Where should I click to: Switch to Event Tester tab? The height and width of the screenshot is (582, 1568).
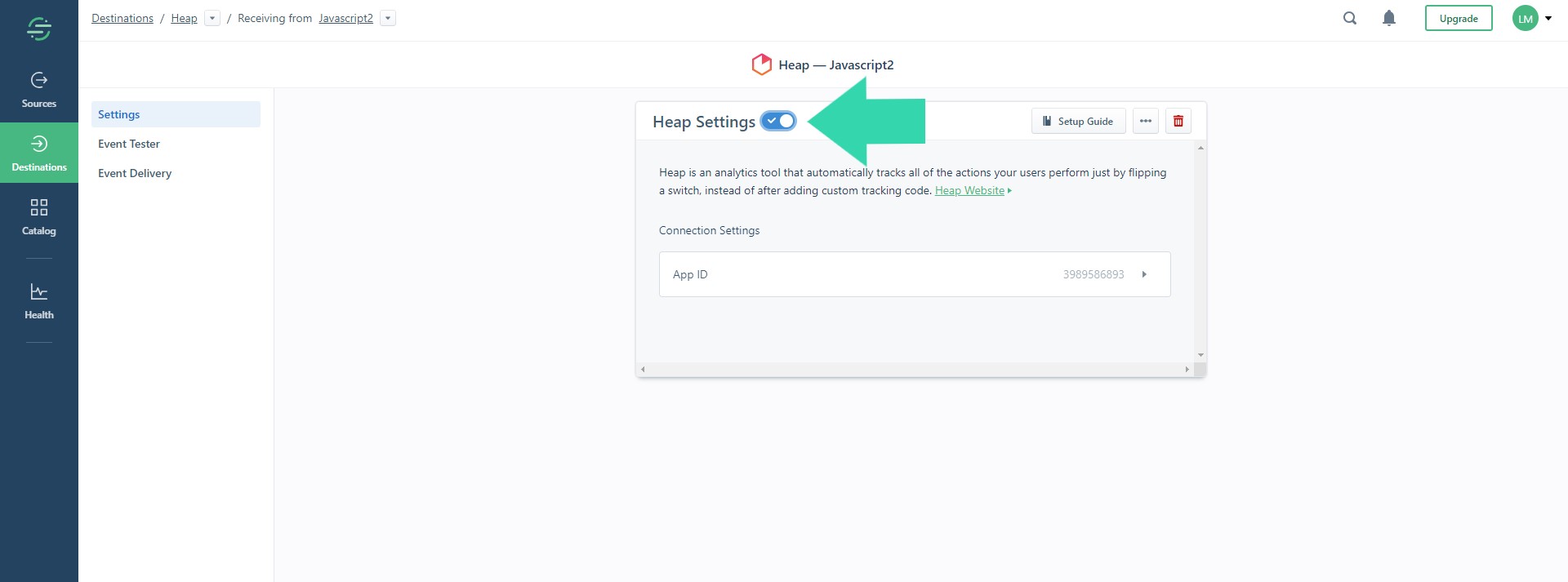(129, 144)
